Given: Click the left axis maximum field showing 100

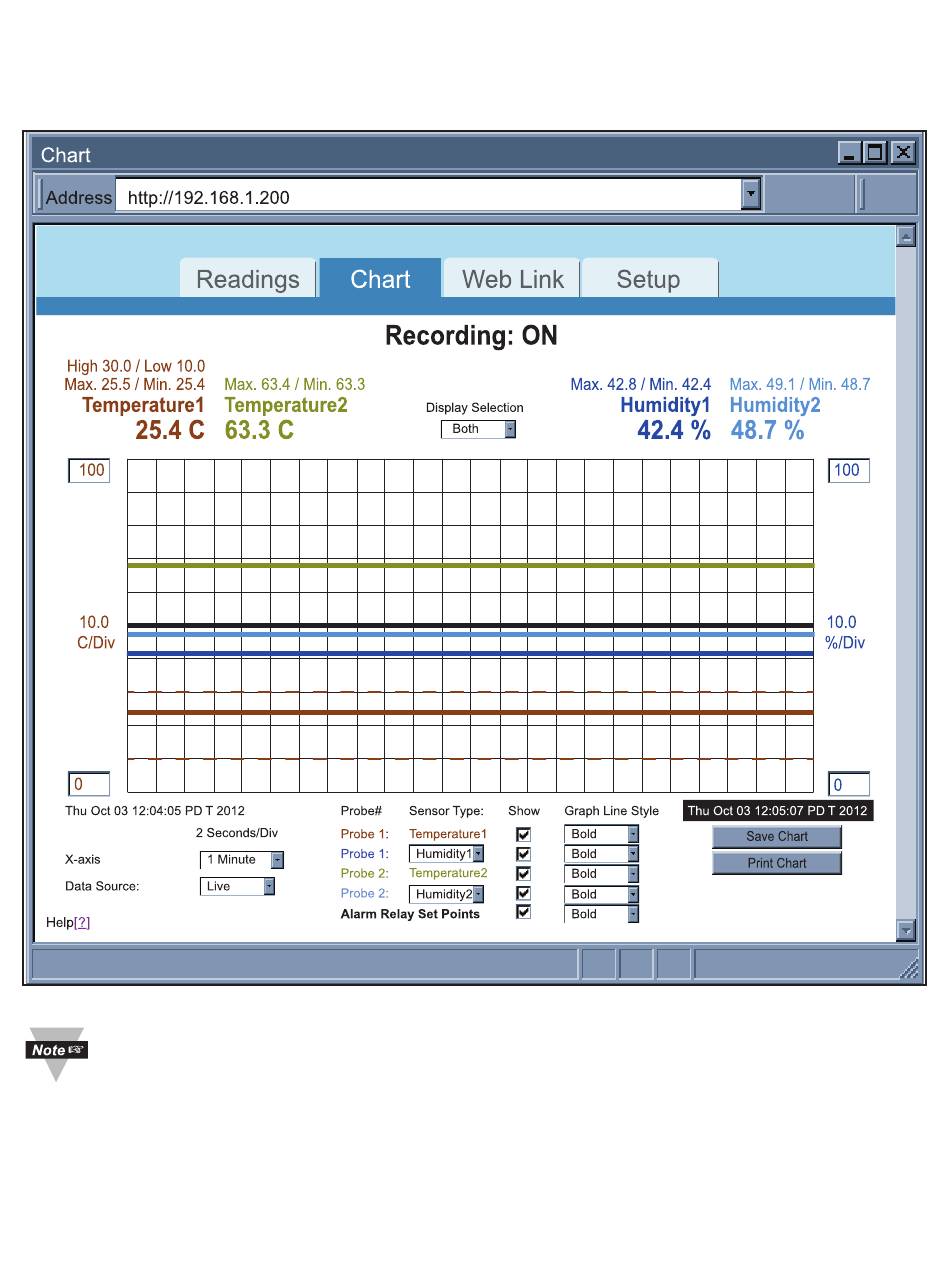Looking at the screenshot, I should 89,470.
